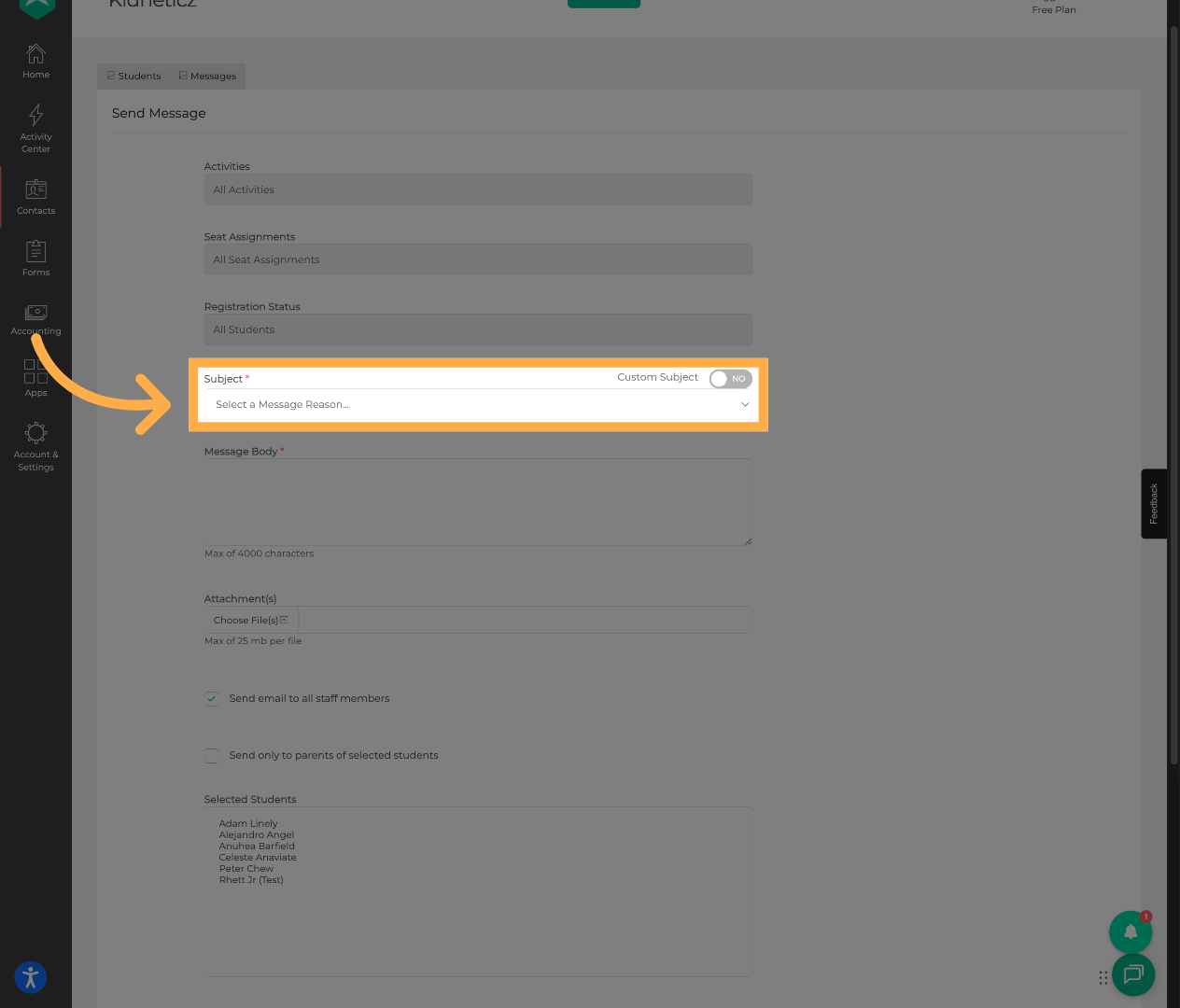Open Account & Settings
Screen dimensions: 1180x1008
[x=35, y=443]
